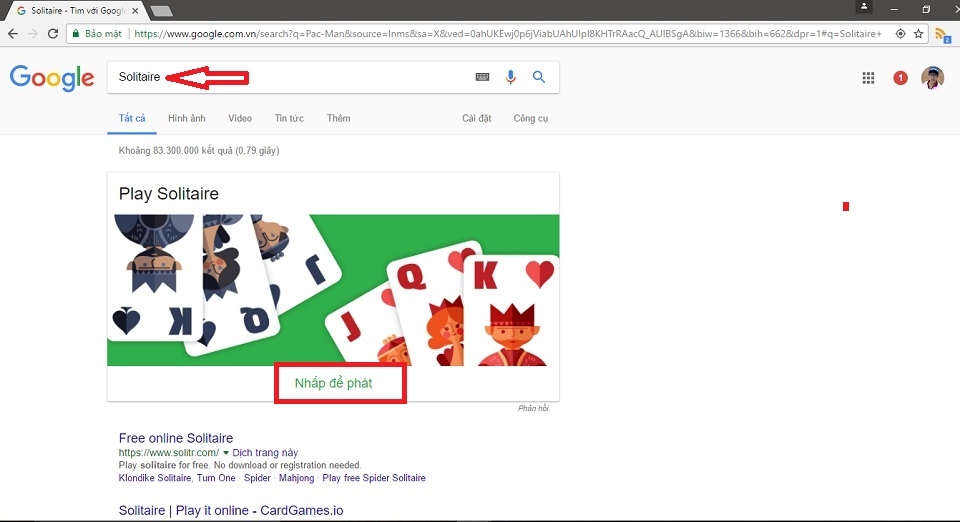Start voice search with the microphone

coord(511,76)
